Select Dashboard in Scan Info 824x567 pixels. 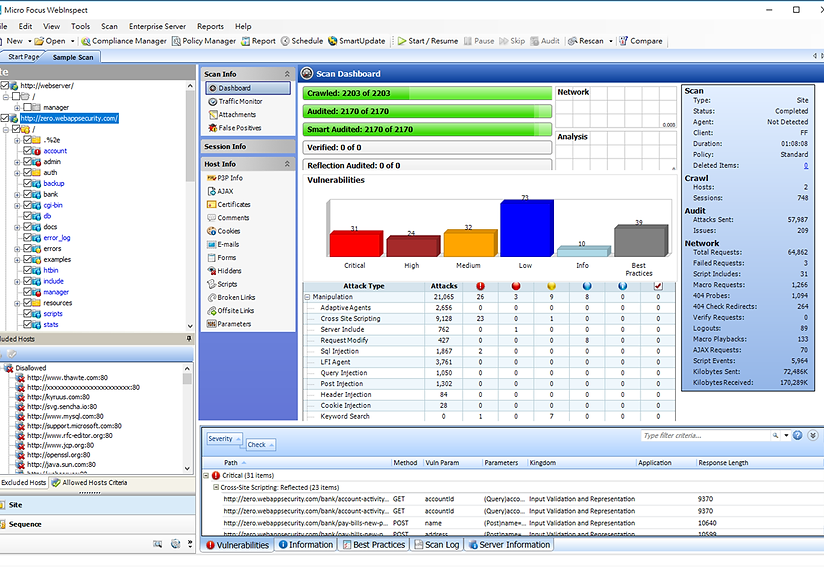pos(248,88)
